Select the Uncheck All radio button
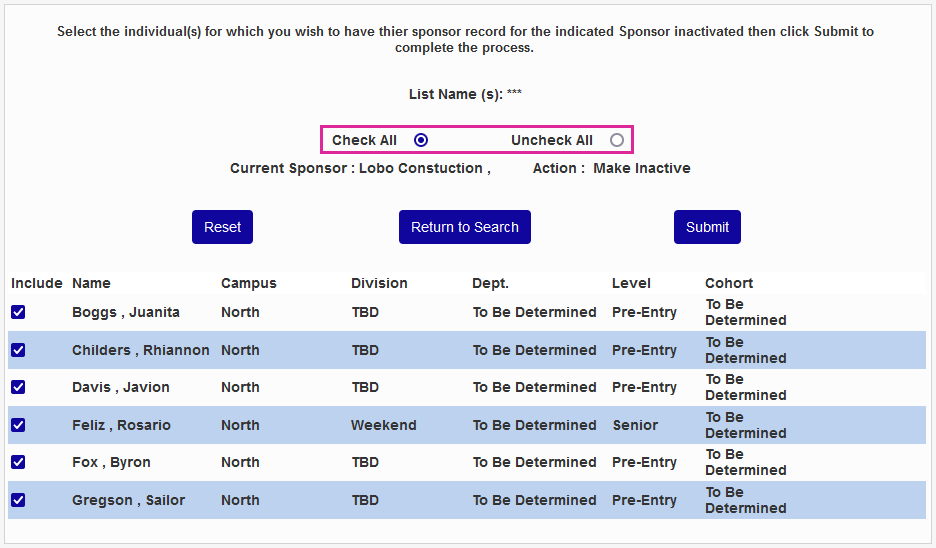Image resolution: width=936 pixels, height=548 pixels. coord(617,140)
